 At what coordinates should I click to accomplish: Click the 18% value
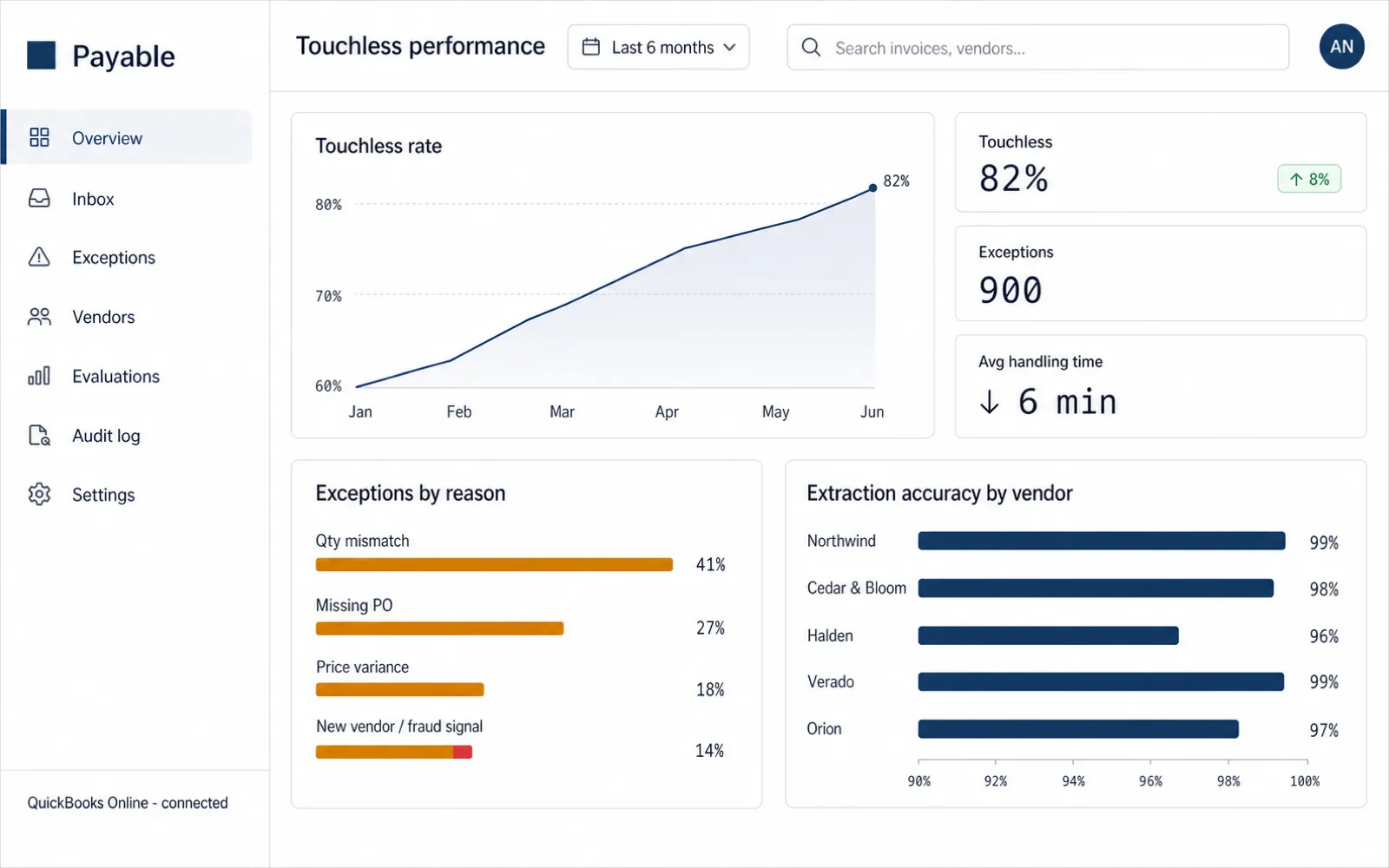(710, 690)
